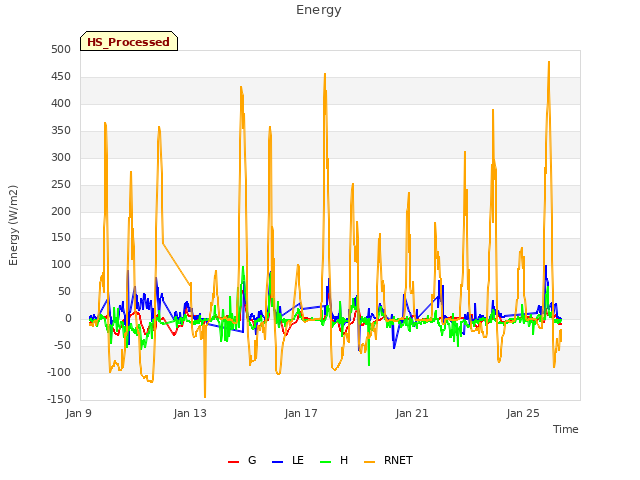Click the Energy chart title
640x480 pixels.
point(318,10)
